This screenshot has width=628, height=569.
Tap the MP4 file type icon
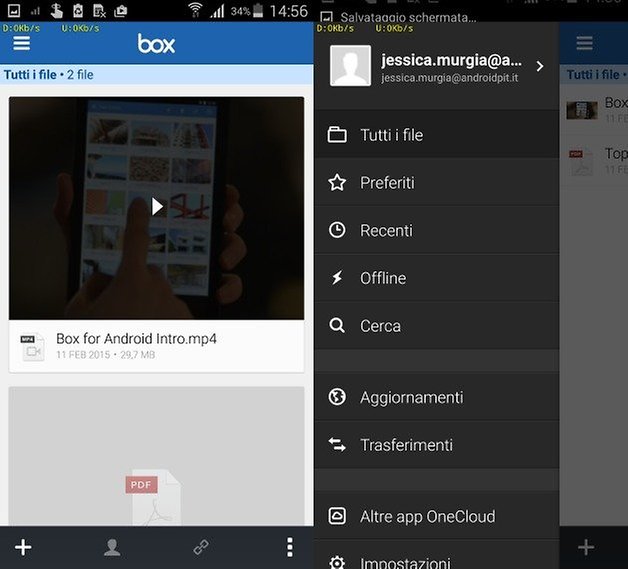32,347
